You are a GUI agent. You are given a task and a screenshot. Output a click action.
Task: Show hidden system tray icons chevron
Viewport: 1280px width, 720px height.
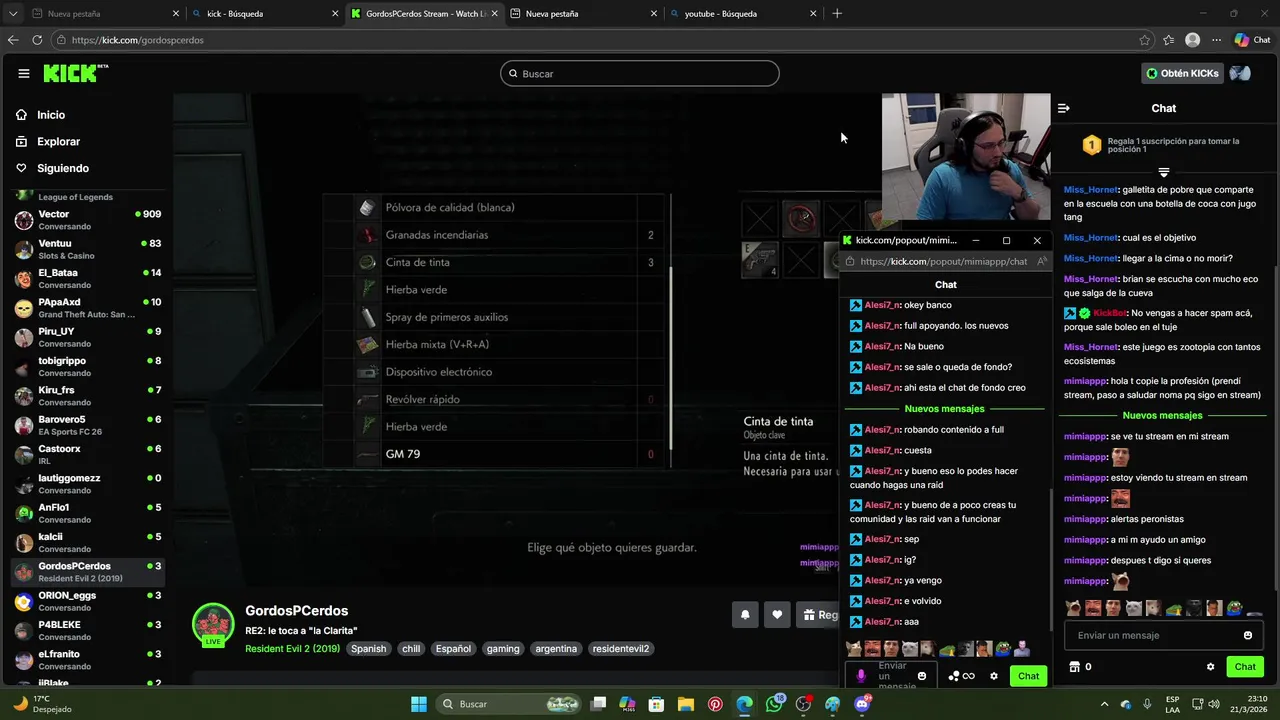pyautogui.click(x=1104, y=704)
